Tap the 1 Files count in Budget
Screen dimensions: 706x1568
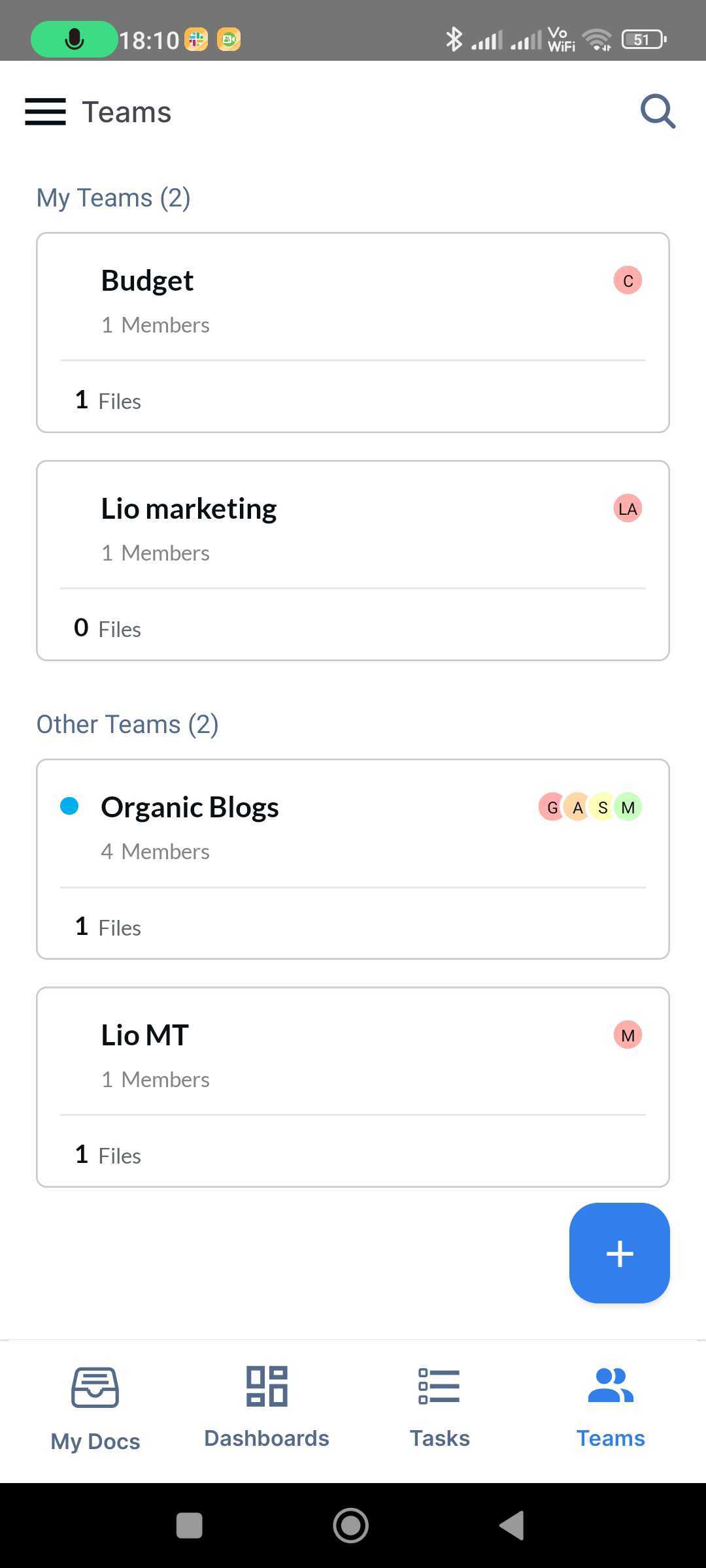[x=108, y=400]
